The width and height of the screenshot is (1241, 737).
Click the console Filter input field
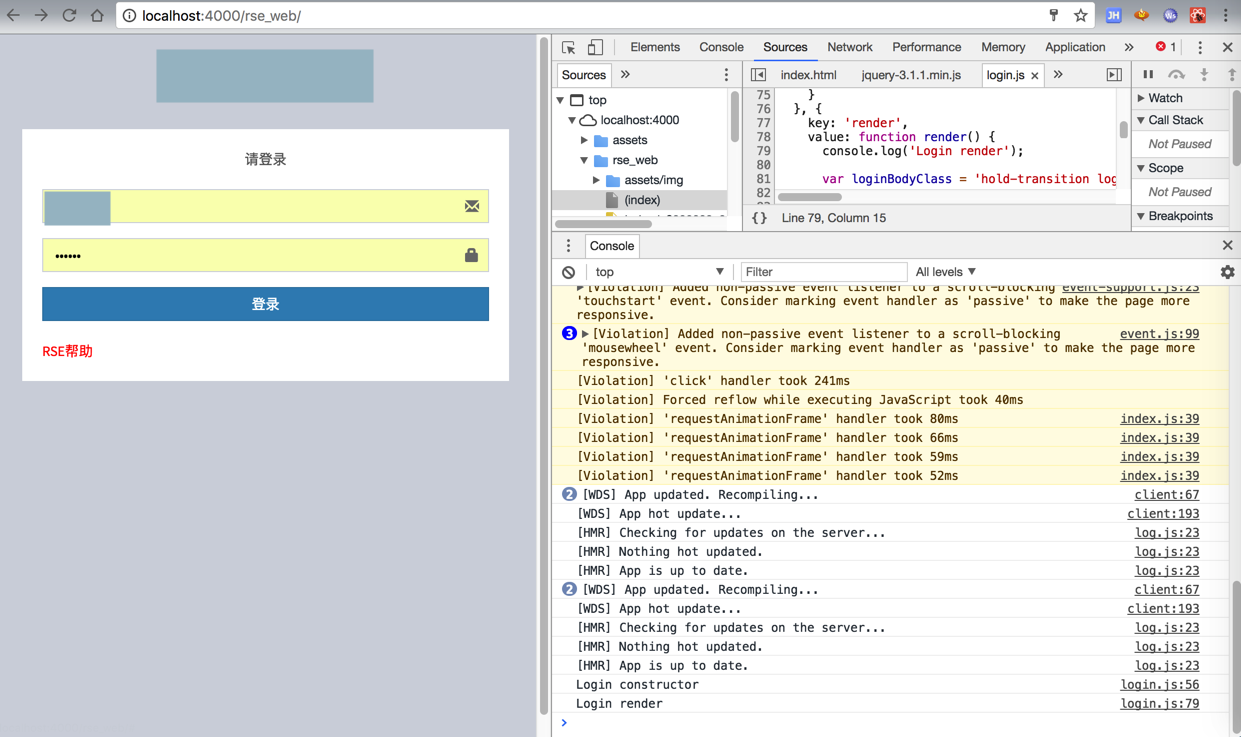[823, 272]
